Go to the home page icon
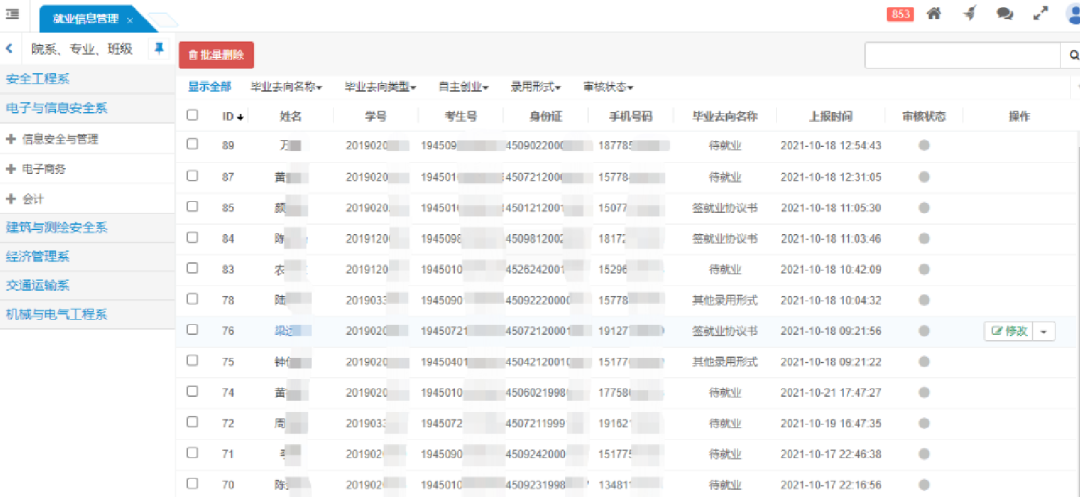Screen dimensions: 1080x497 tap(934, 14)
